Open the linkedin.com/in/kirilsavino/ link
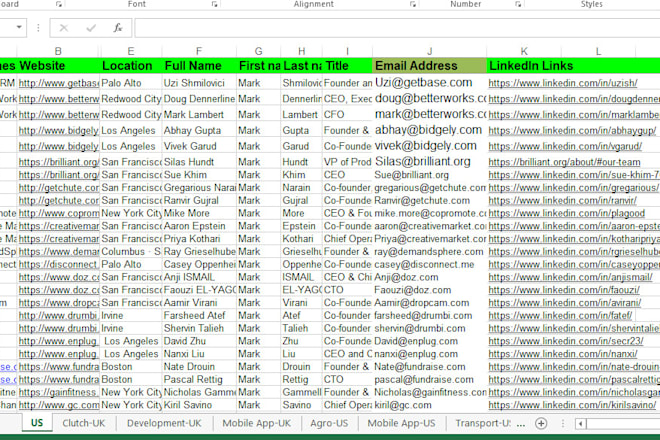 pos(572,405)
